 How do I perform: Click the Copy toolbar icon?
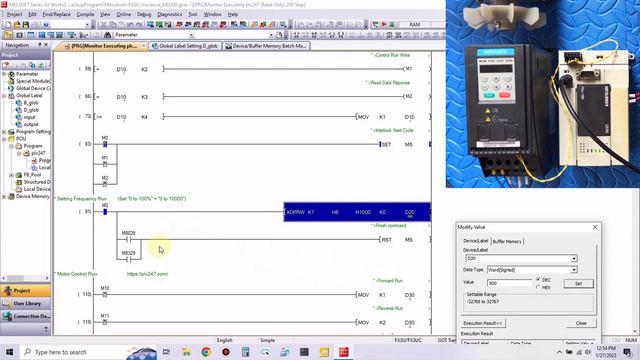click(112, 25)
